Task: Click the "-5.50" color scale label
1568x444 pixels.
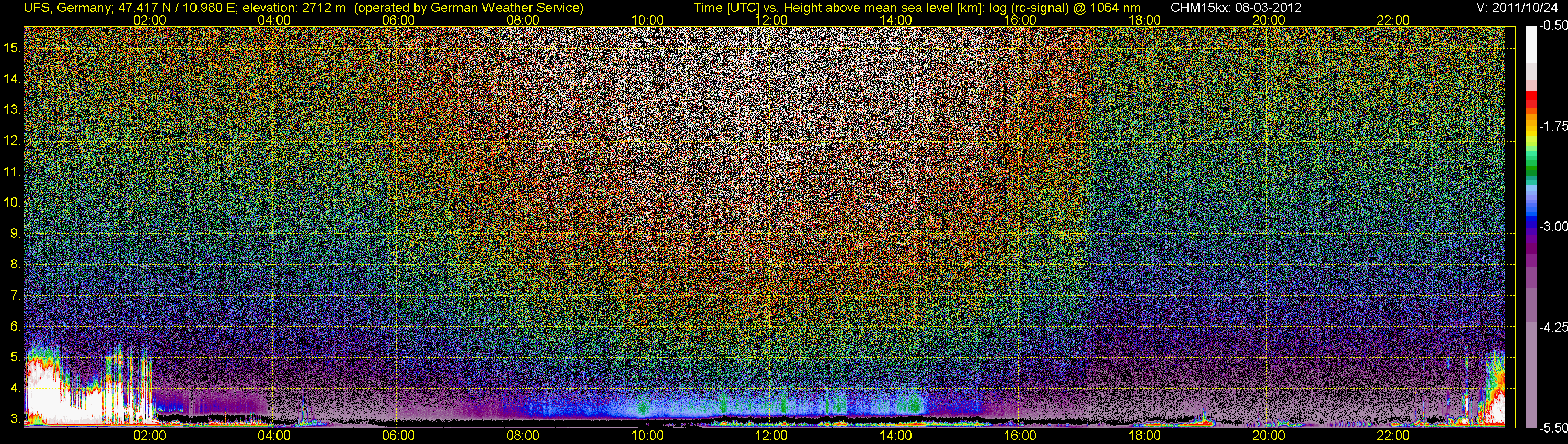Action: (1552, 428)
